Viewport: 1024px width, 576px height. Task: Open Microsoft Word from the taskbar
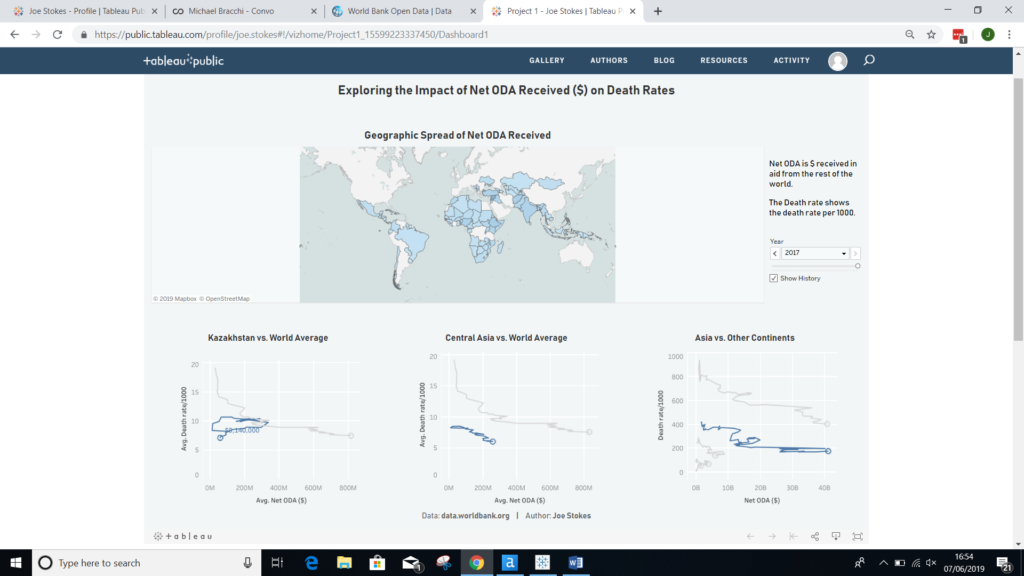(575, 563)
